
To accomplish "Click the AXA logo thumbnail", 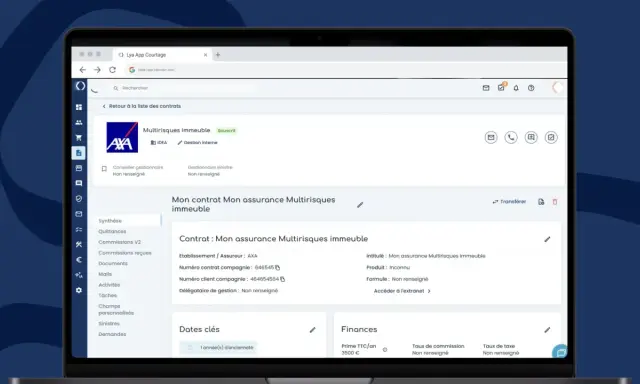I will click(x=122, y=137).
